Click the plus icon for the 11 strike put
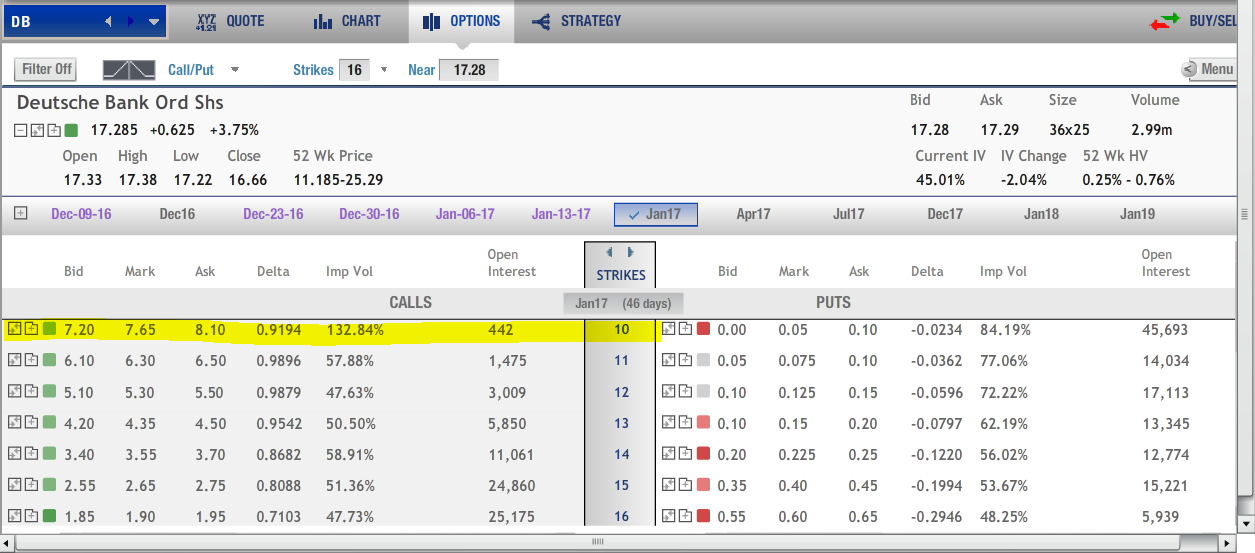 pyautogui.click(x=685, y=361)
